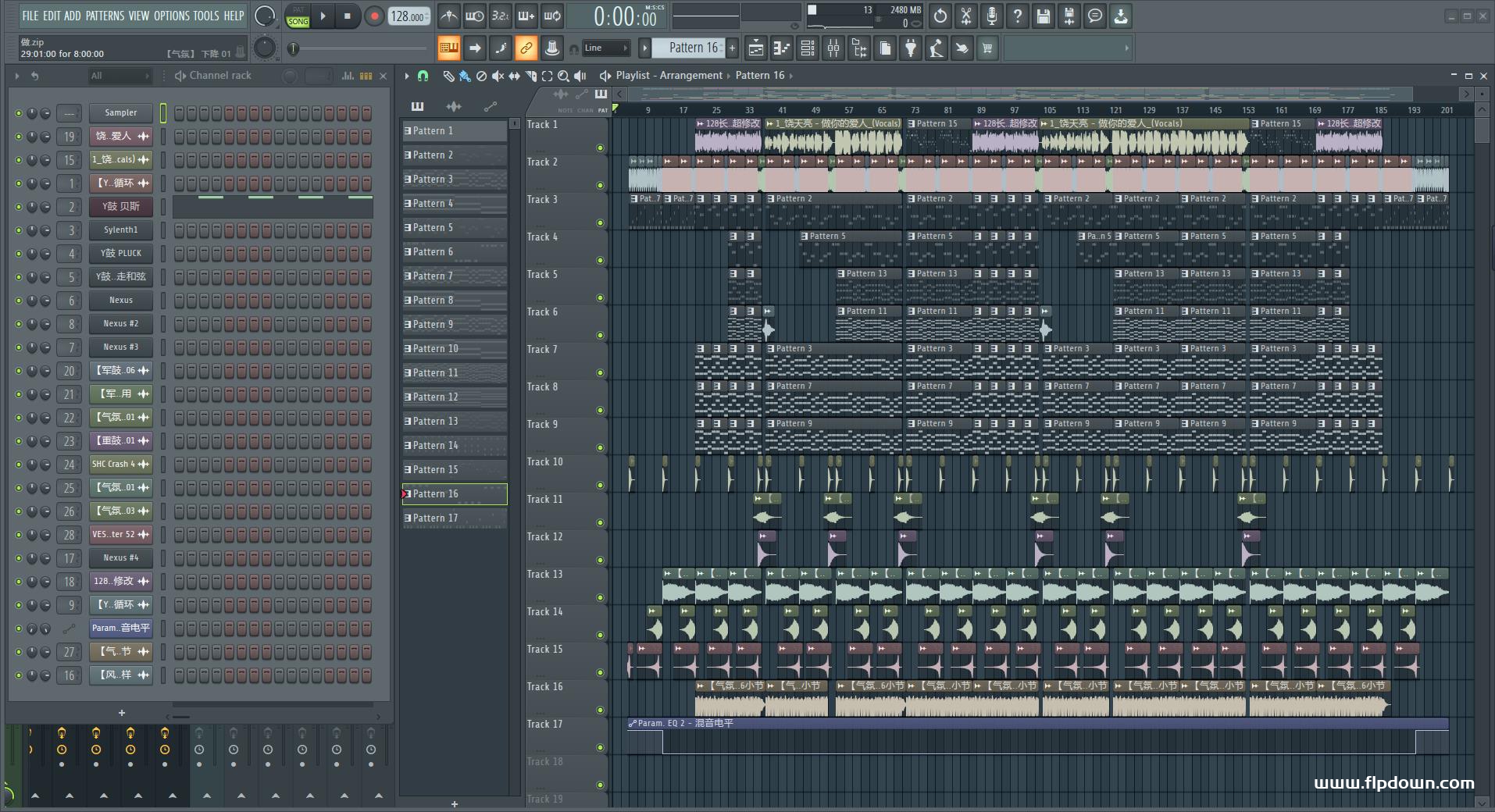
Task: Add a new pattern with plus button
Action: click(x=732, y=48)
